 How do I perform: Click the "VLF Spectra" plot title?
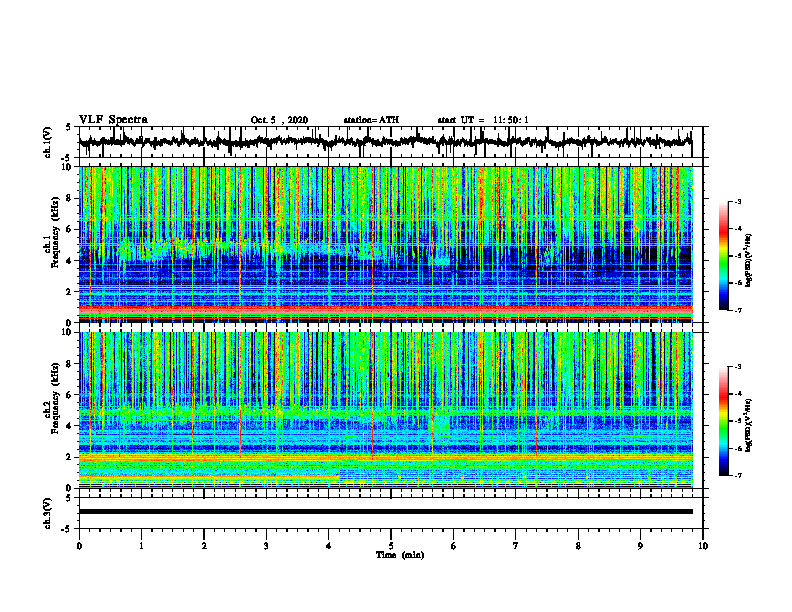click(113, 120)
